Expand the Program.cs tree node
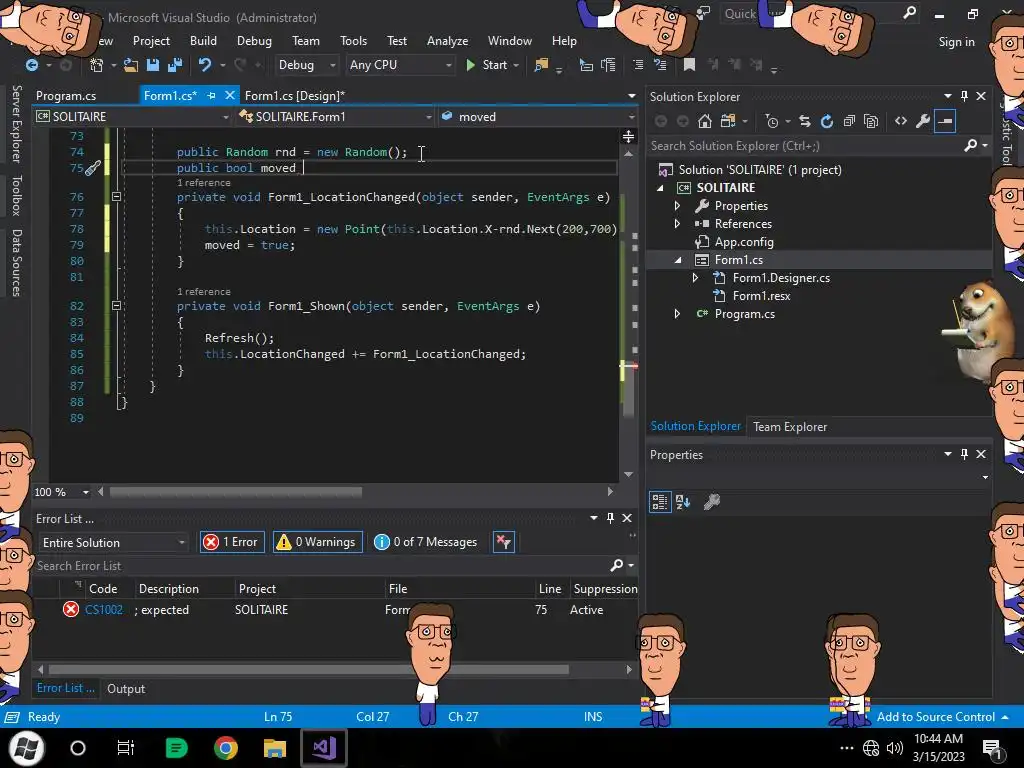This screenshot has width=1024, height=768. [677, 314]
